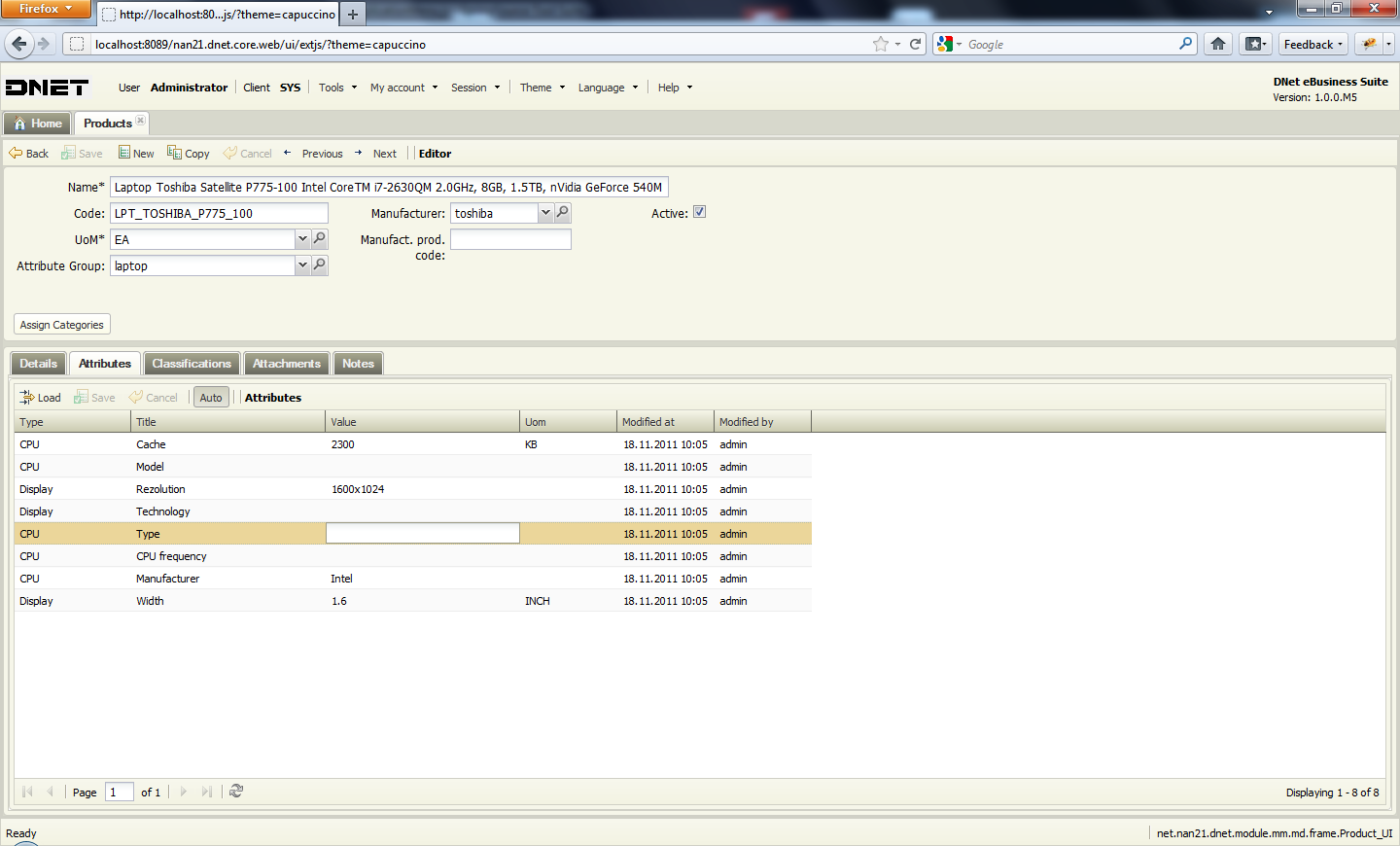This screenshot has height=846, width=1400.
Task: Click inside the Manufact. prod. code field
Action: 509,238
